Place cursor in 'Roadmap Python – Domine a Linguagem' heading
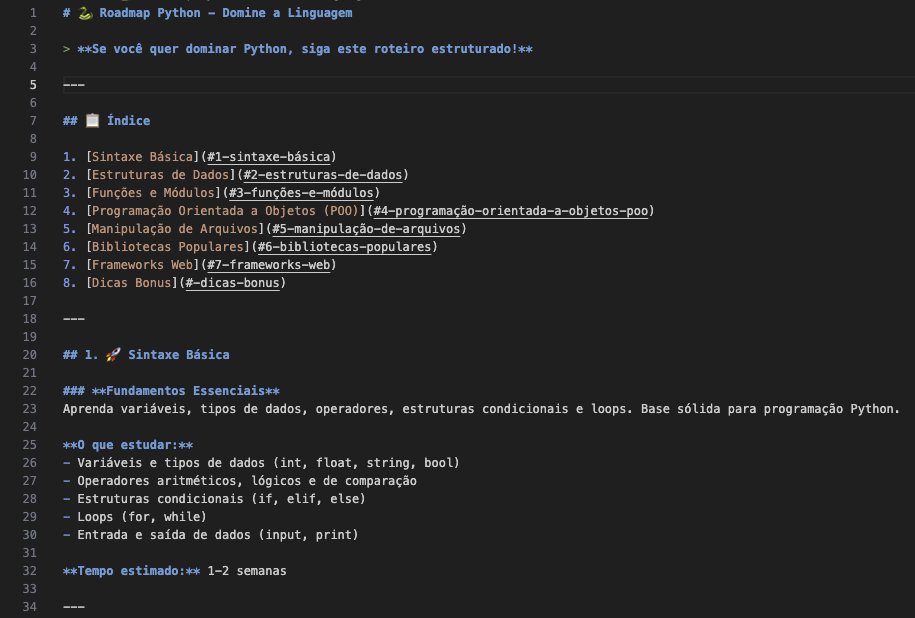915x618 pixels. [x=226, y=13]
